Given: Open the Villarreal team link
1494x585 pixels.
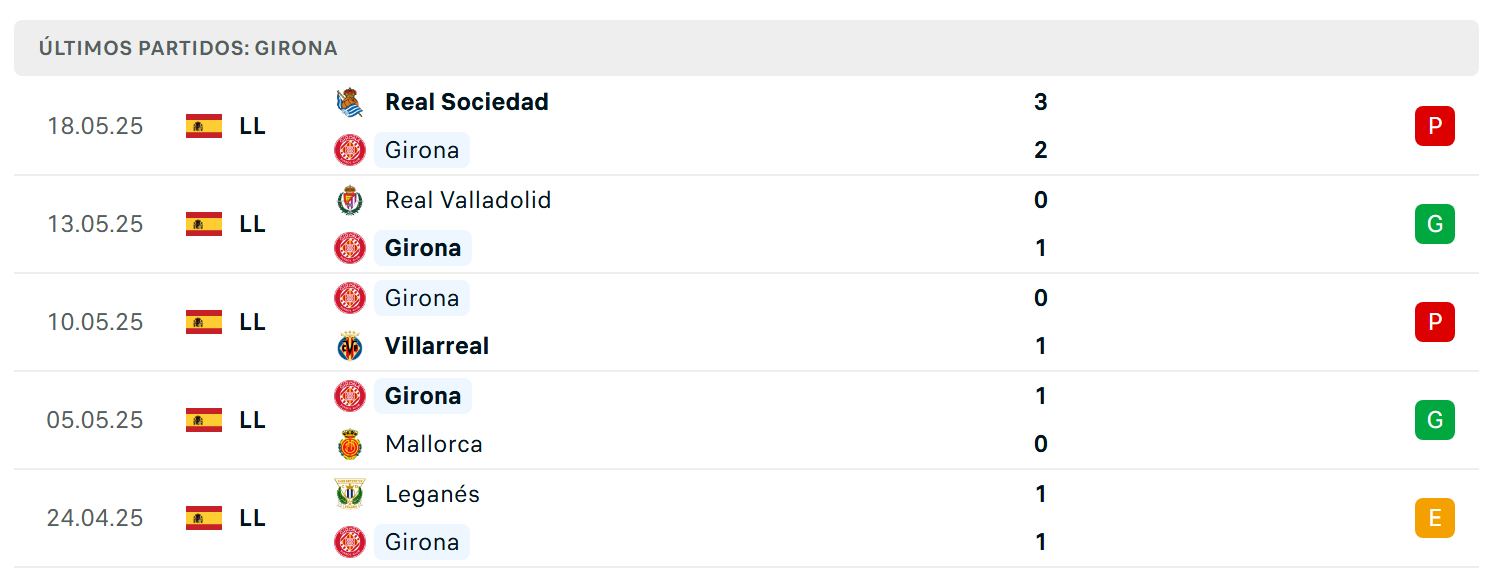Looking at the screenshot, I should (437, 346).
